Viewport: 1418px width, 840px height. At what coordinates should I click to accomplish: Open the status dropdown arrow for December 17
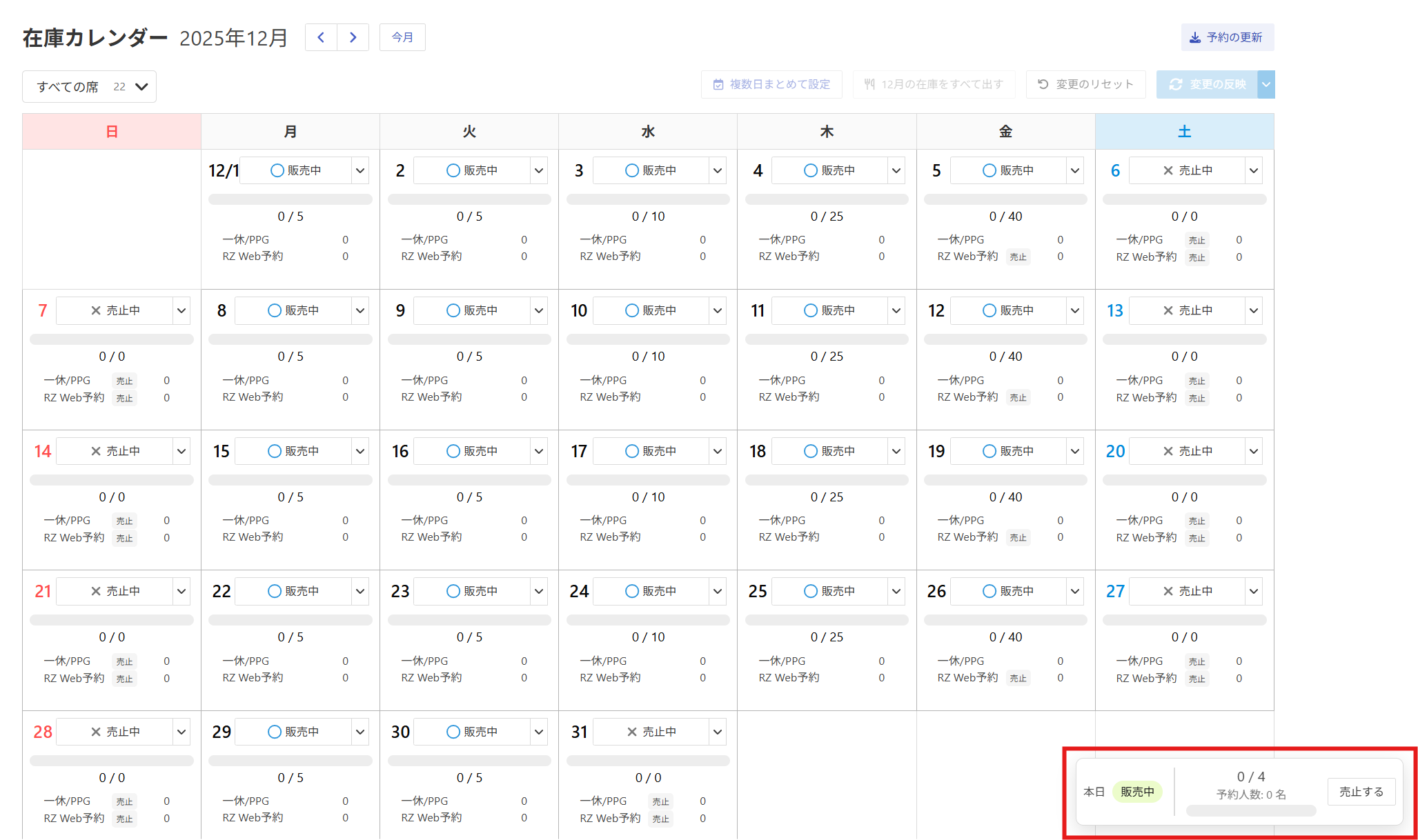tap(718, 451)
